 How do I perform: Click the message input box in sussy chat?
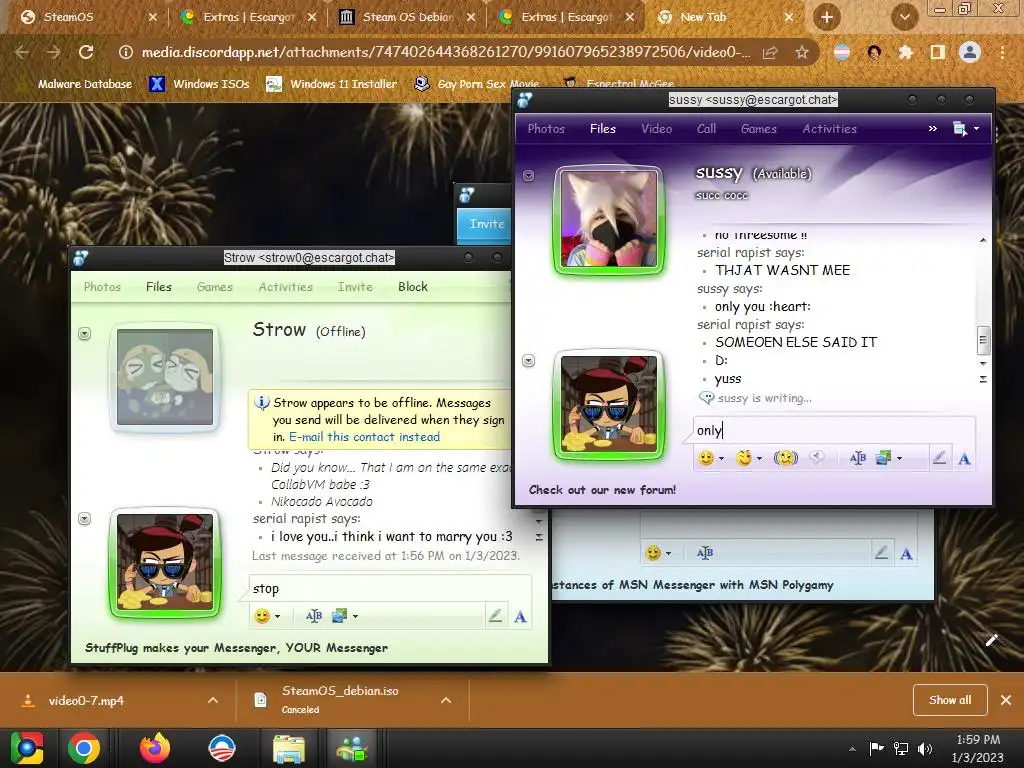click(834, 430)
